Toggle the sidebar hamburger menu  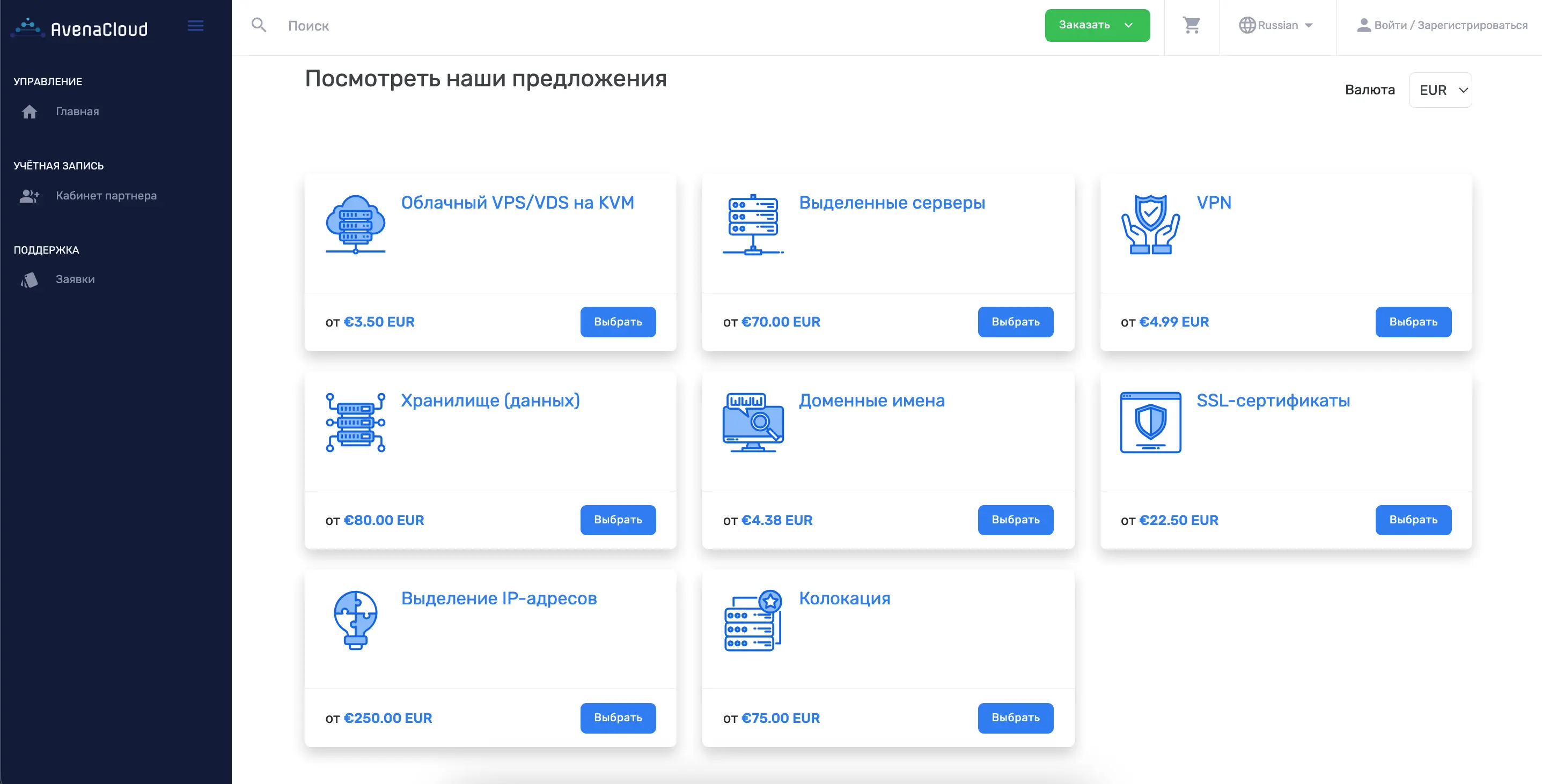196,26
